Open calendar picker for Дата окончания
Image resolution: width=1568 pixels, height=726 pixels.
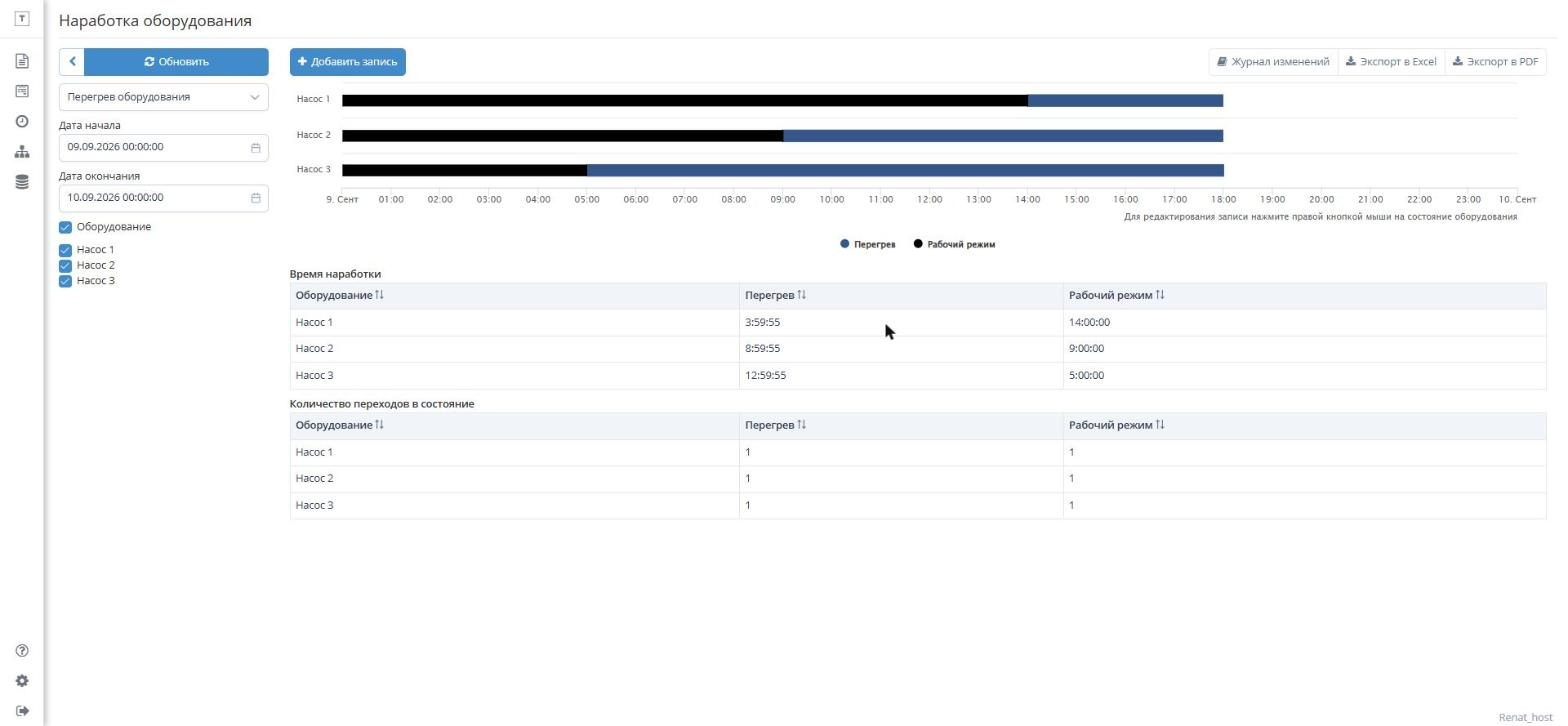pos(255,197)
